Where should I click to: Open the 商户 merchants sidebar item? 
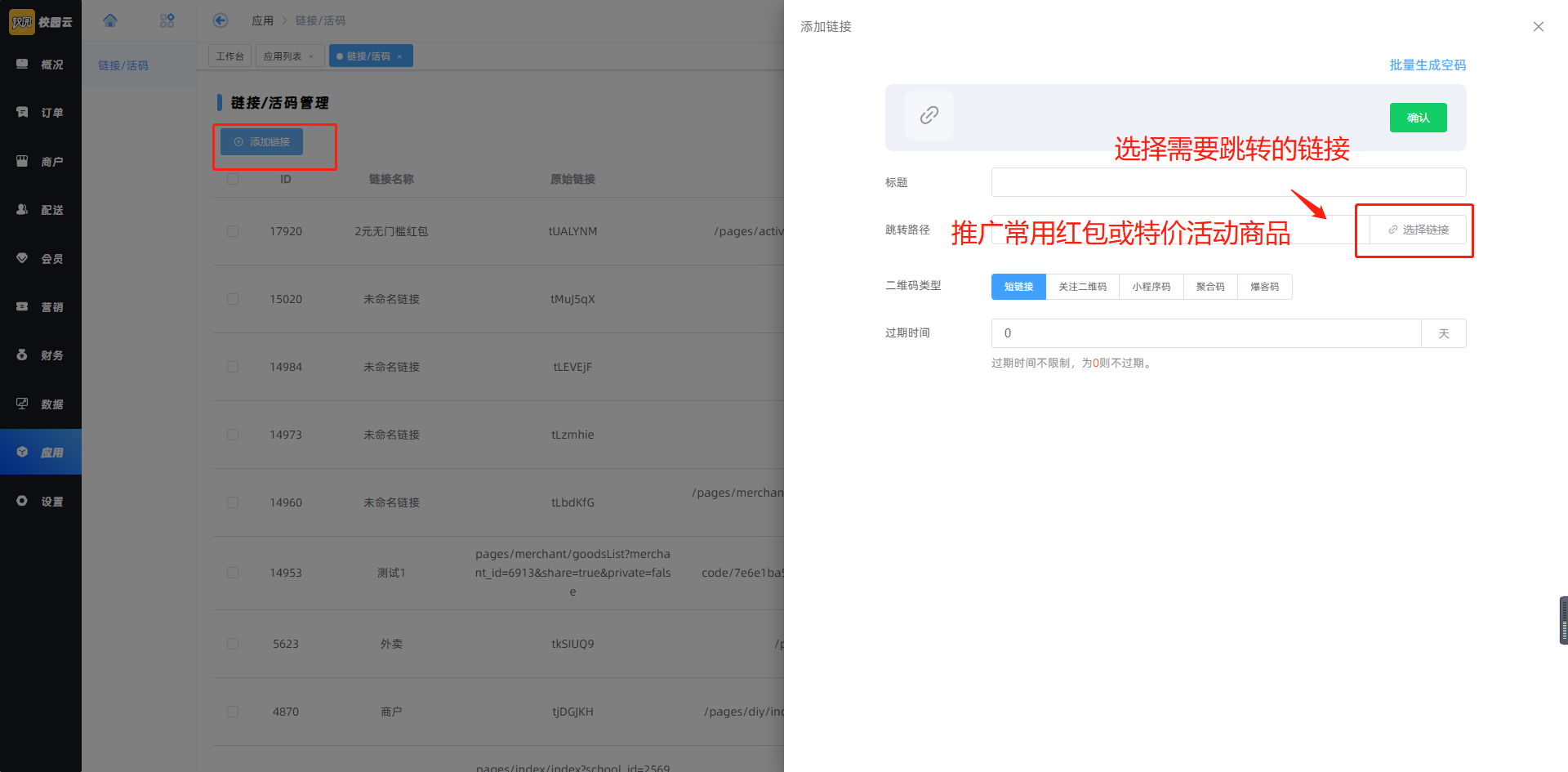(41, 162)
